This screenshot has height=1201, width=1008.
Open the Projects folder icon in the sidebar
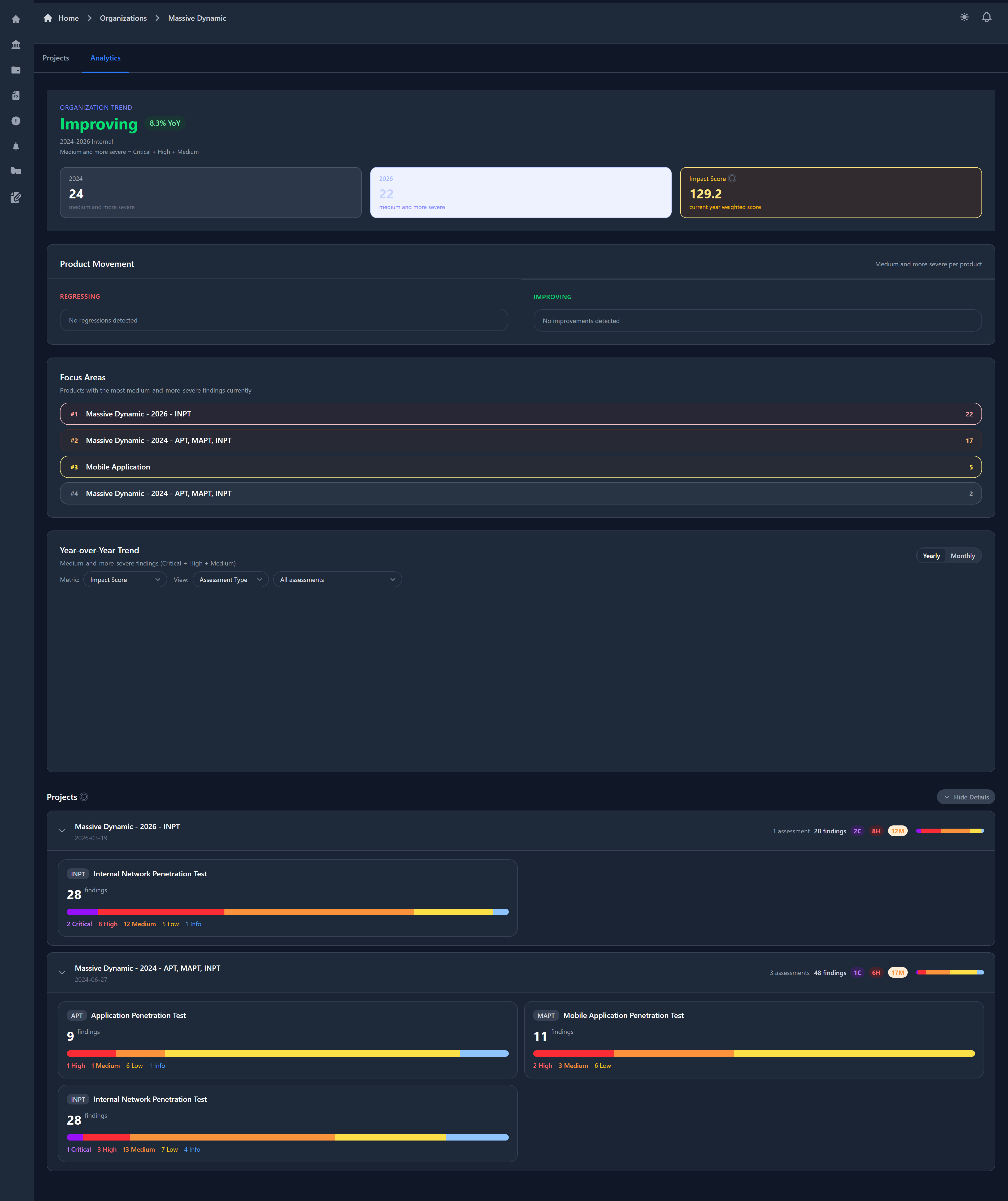(15, 70)
